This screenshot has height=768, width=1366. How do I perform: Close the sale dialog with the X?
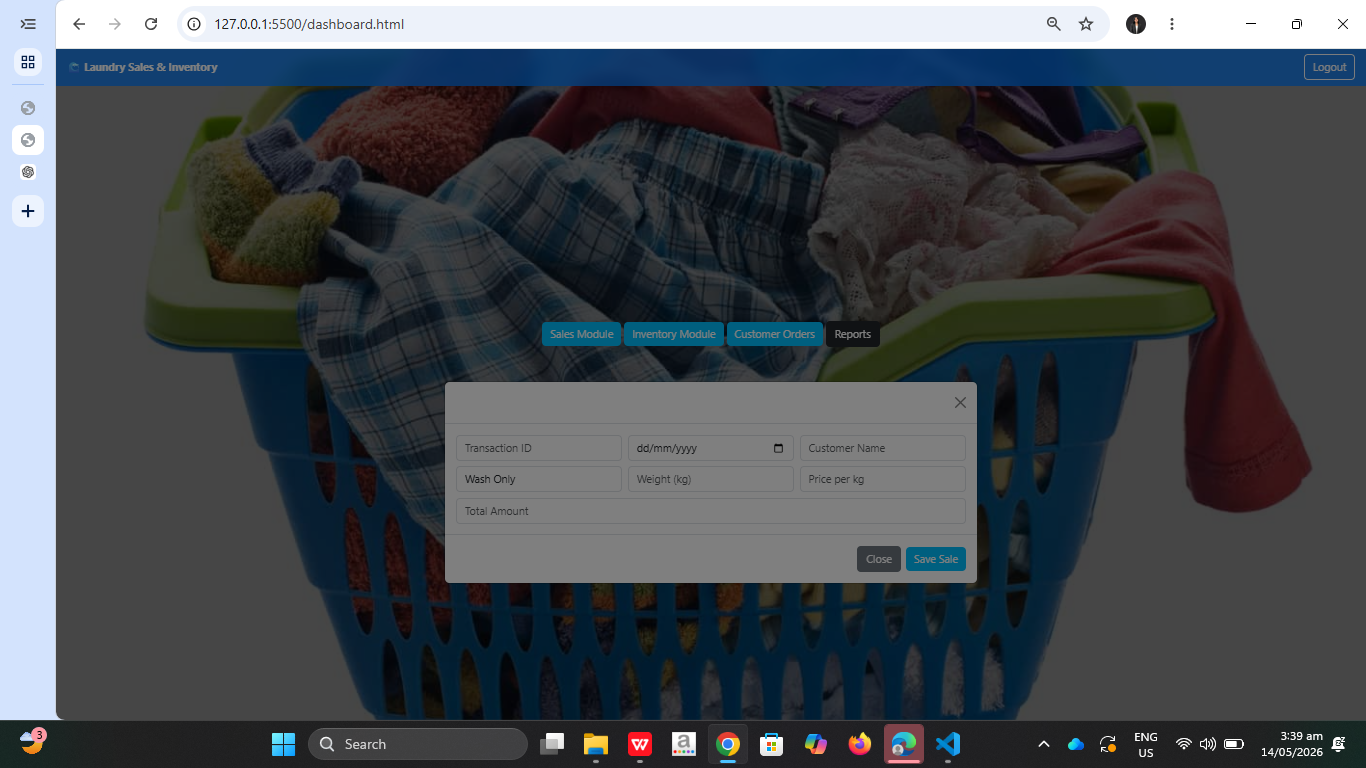960,402
